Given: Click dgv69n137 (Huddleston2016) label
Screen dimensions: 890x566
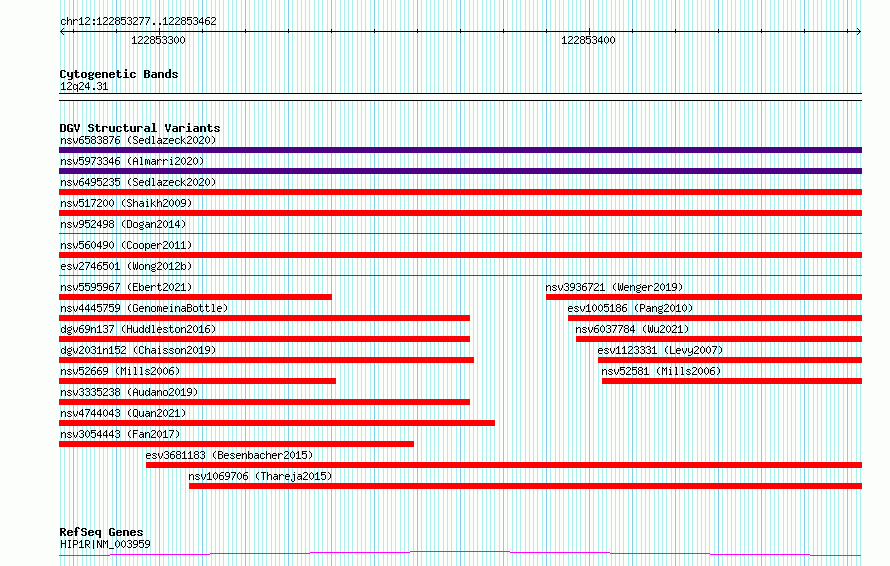Looking at the screenshot, I should click(138, 329).
